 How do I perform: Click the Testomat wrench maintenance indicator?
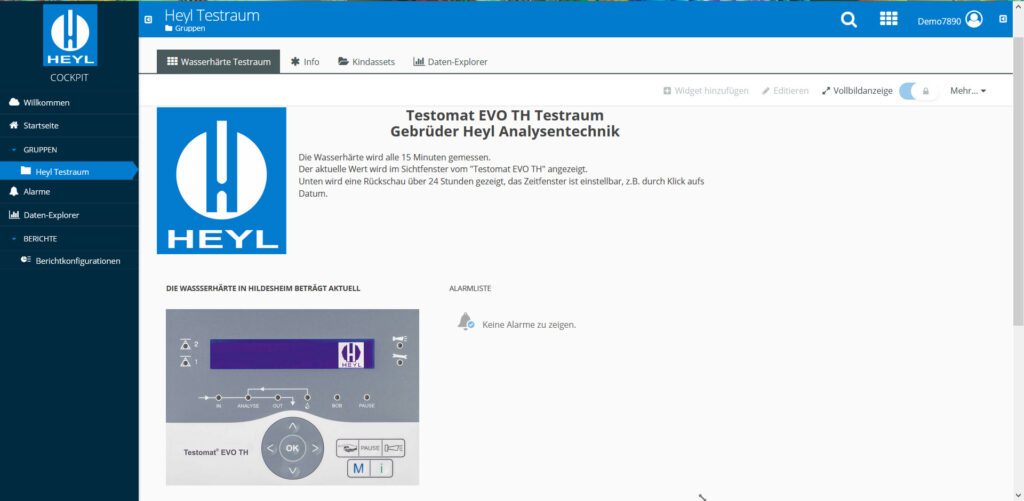tap(398, 358)
